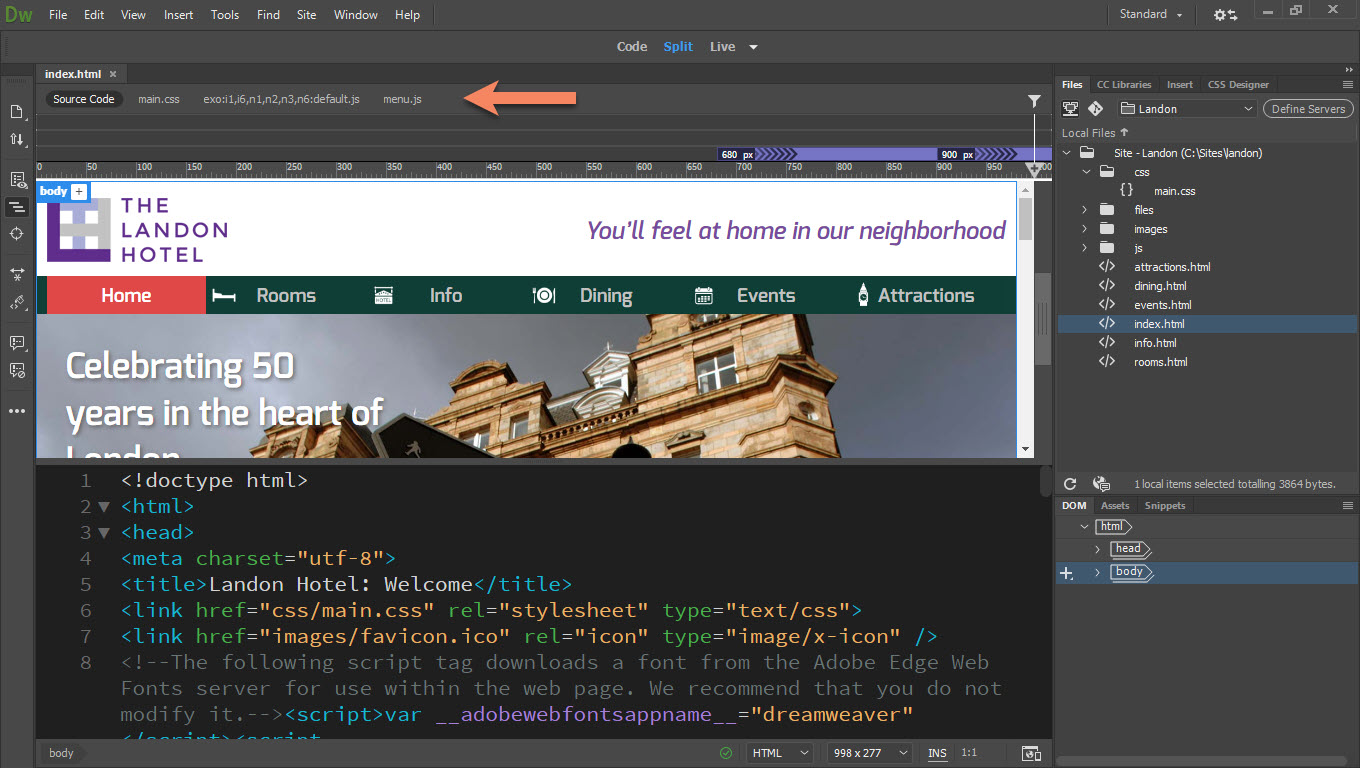
Task: Open the Files panel options menu icon
Action: pyautogui.click(x=1348, y=85)
